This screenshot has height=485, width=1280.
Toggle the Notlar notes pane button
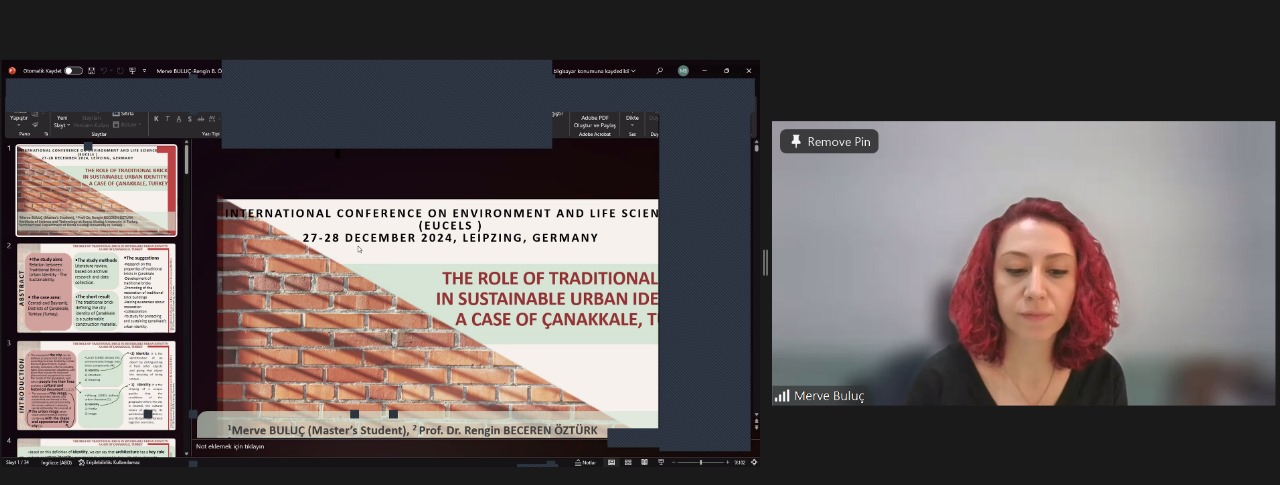click(586, 462)
